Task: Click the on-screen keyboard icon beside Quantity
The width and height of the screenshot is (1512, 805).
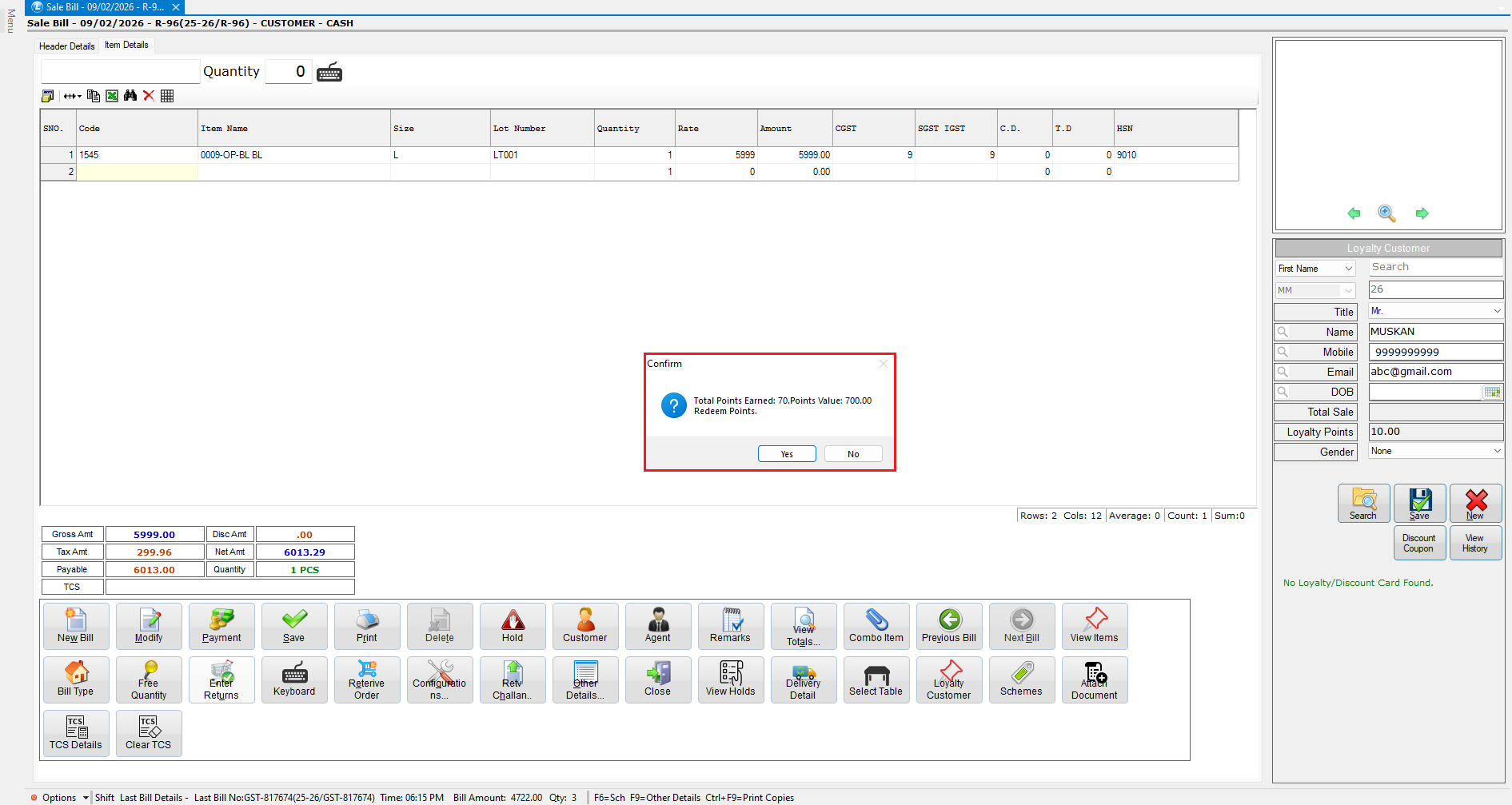Action: [329, 72]
